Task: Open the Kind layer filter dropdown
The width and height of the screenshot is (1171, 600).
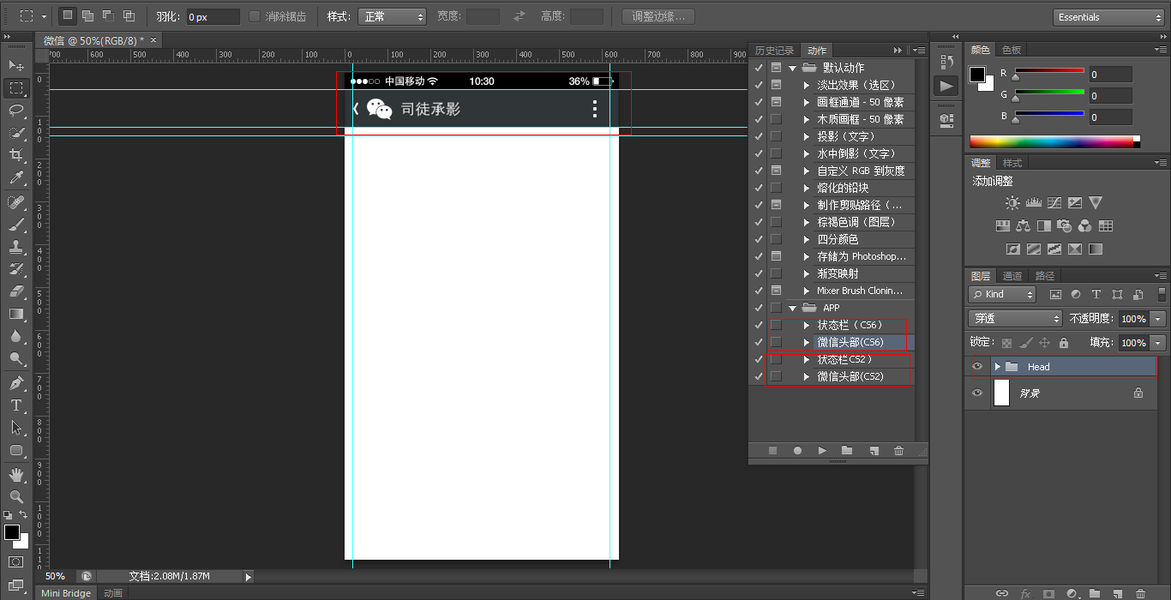Action: (1002, 294)
